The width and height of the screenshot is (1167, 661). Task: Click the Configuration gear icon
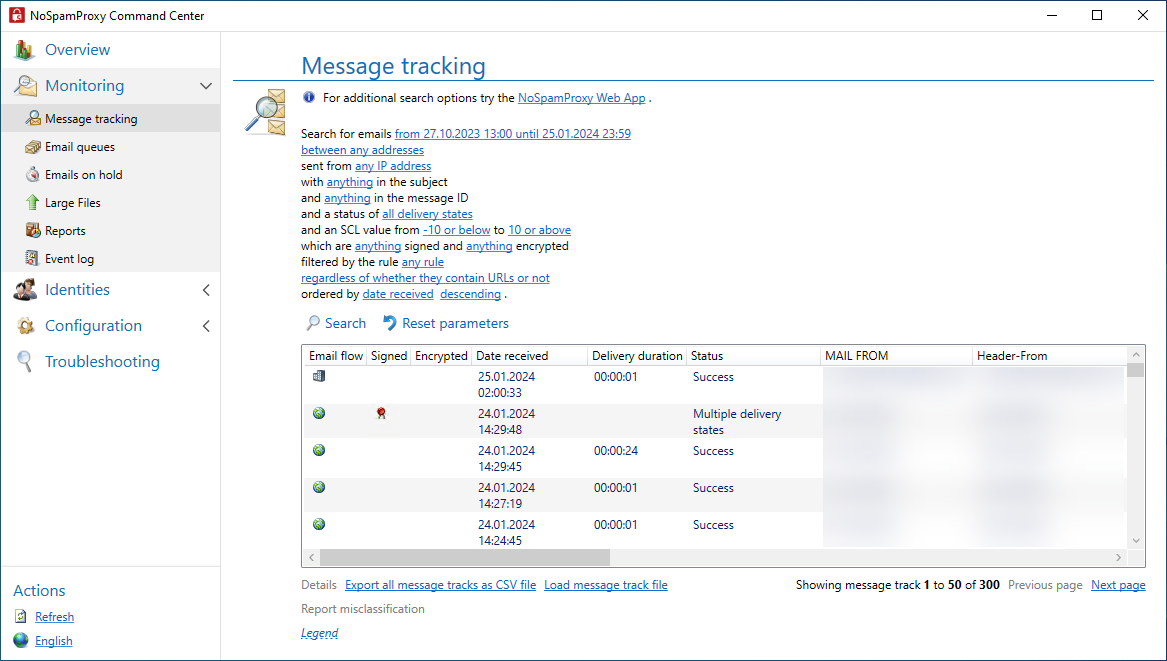[25, 326]
